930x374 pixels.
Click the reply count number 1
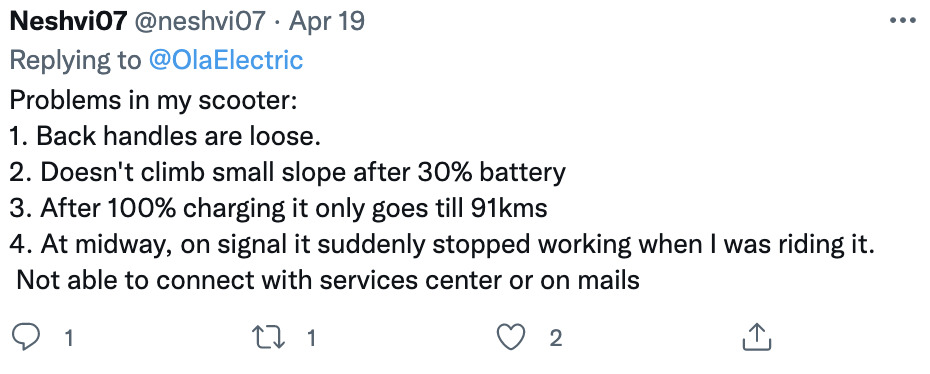click(x=69, y=338)
